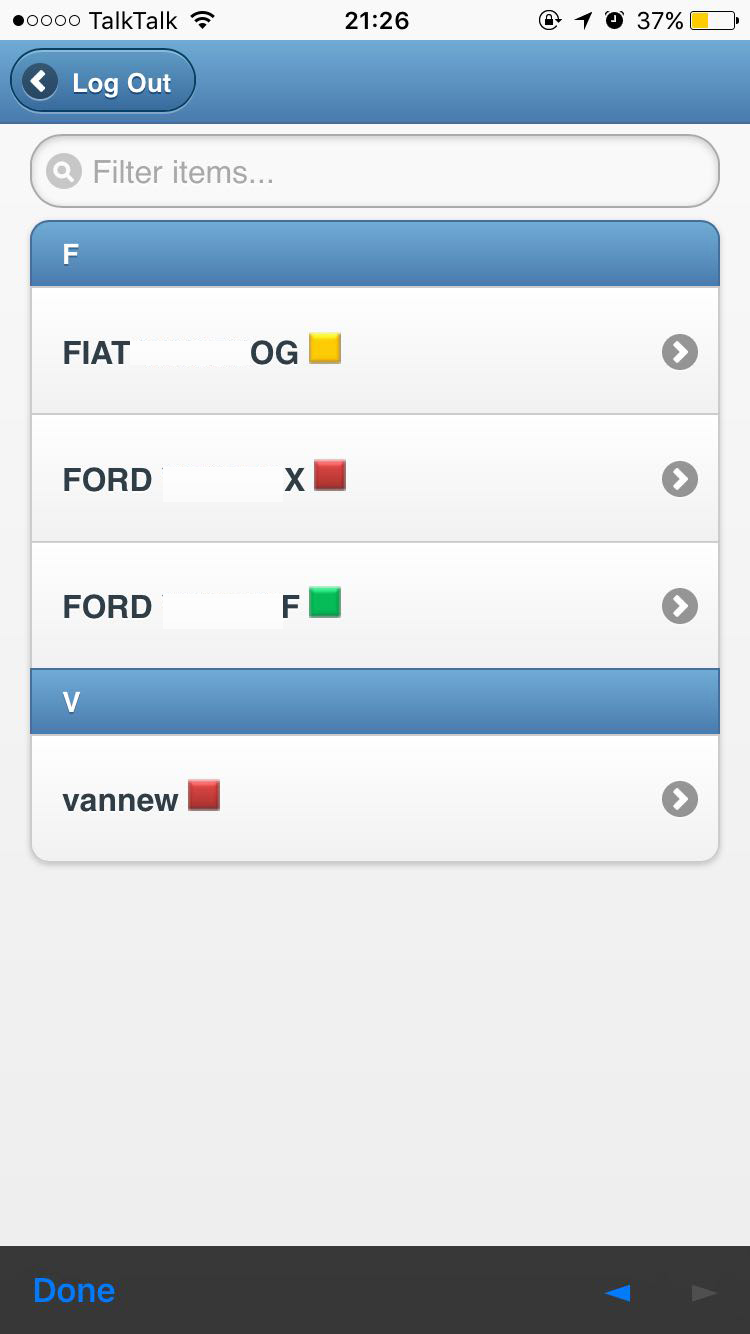The height and width of the screenshot is (1334, 750).
Task: Tap the V section header
Action: 375,702
